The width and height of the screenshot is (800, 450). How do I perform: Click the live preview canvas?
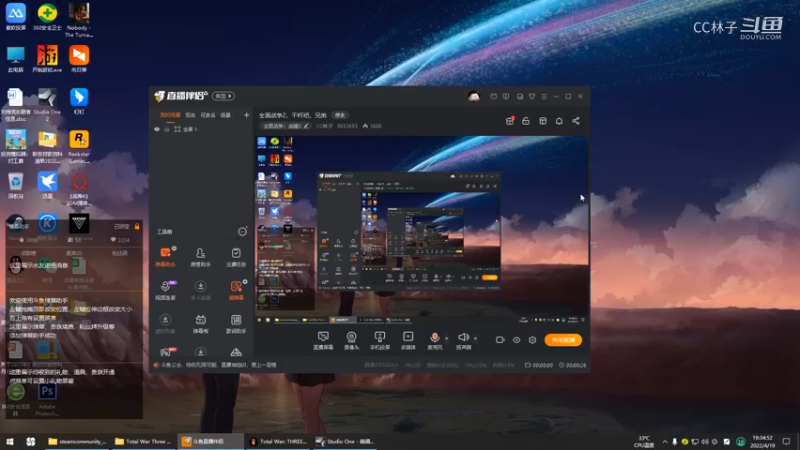pos(421,229)
